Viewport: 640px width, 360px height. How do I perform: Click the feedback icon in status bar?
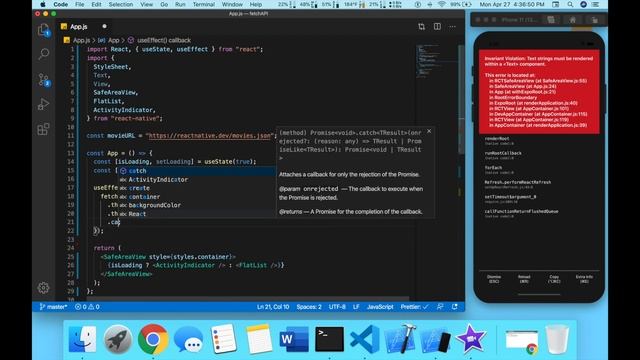coord(440,307)
